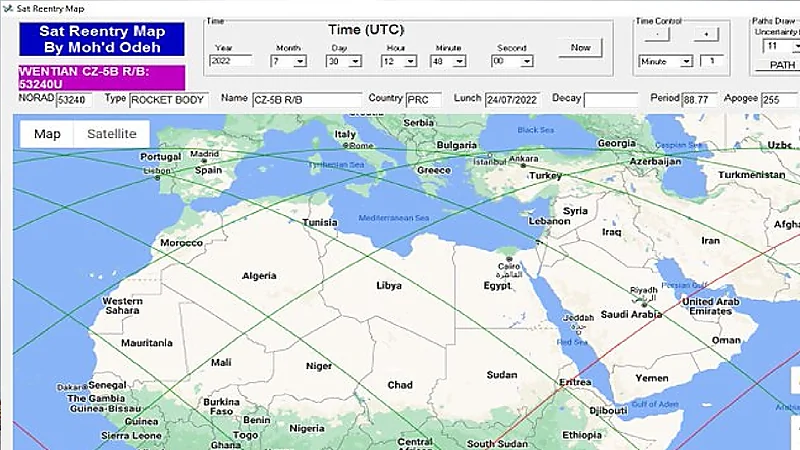Click the NORAD number field
The width and height of the screenshot is (800, 450).
click(x=74, y=99)
